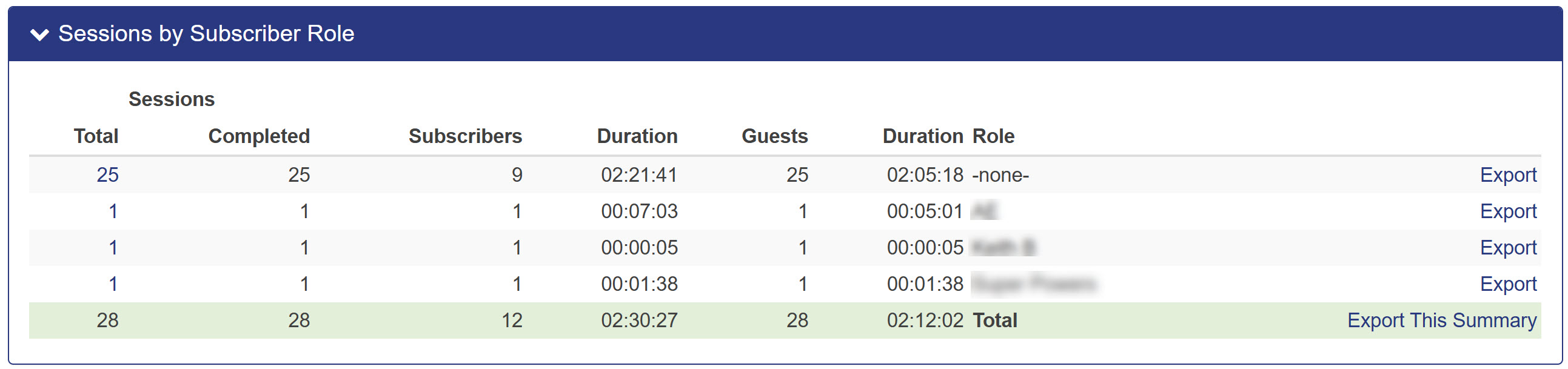Open the 25 total sessions link
This screenshot has height=369, width=1568.
[x=107, y=175]
